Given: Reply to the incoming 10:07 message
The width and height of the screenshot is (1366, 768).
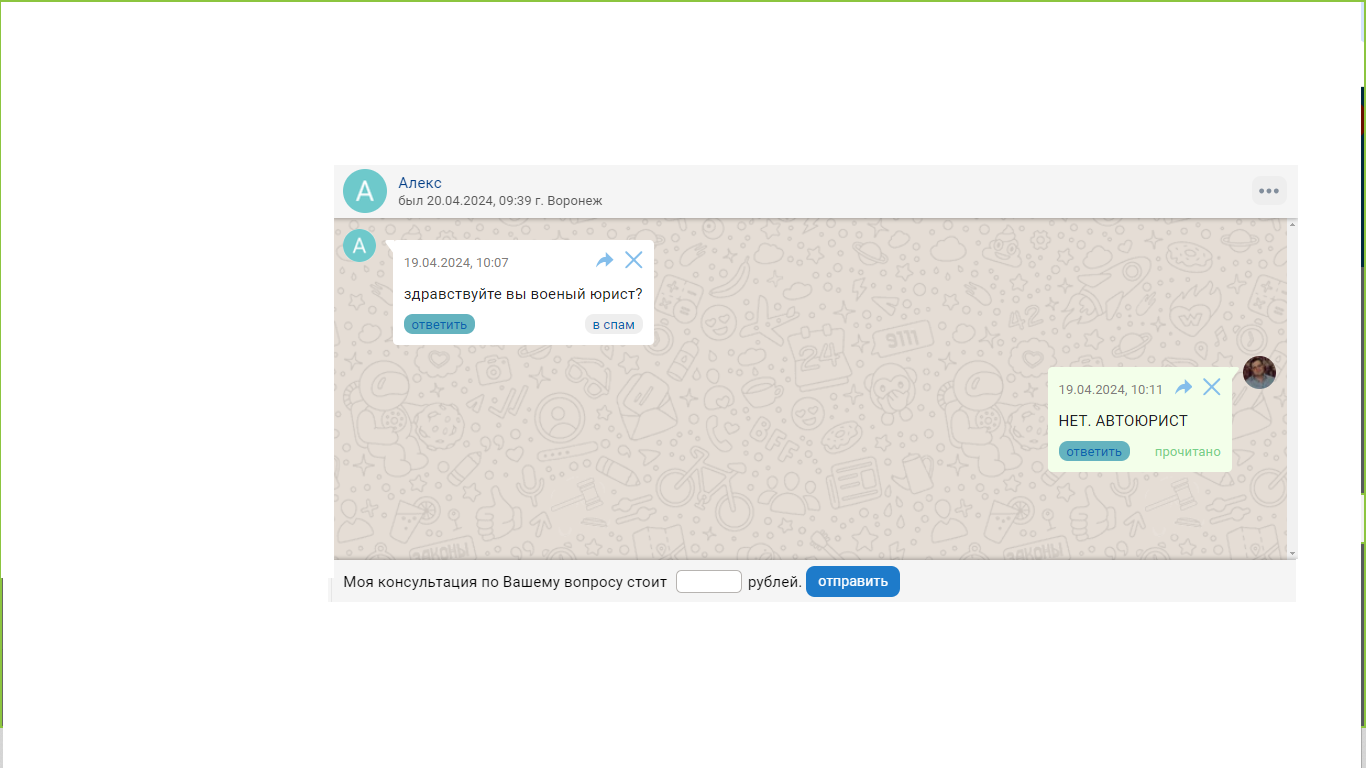Looking at the screenshot, I should point(439,324).
